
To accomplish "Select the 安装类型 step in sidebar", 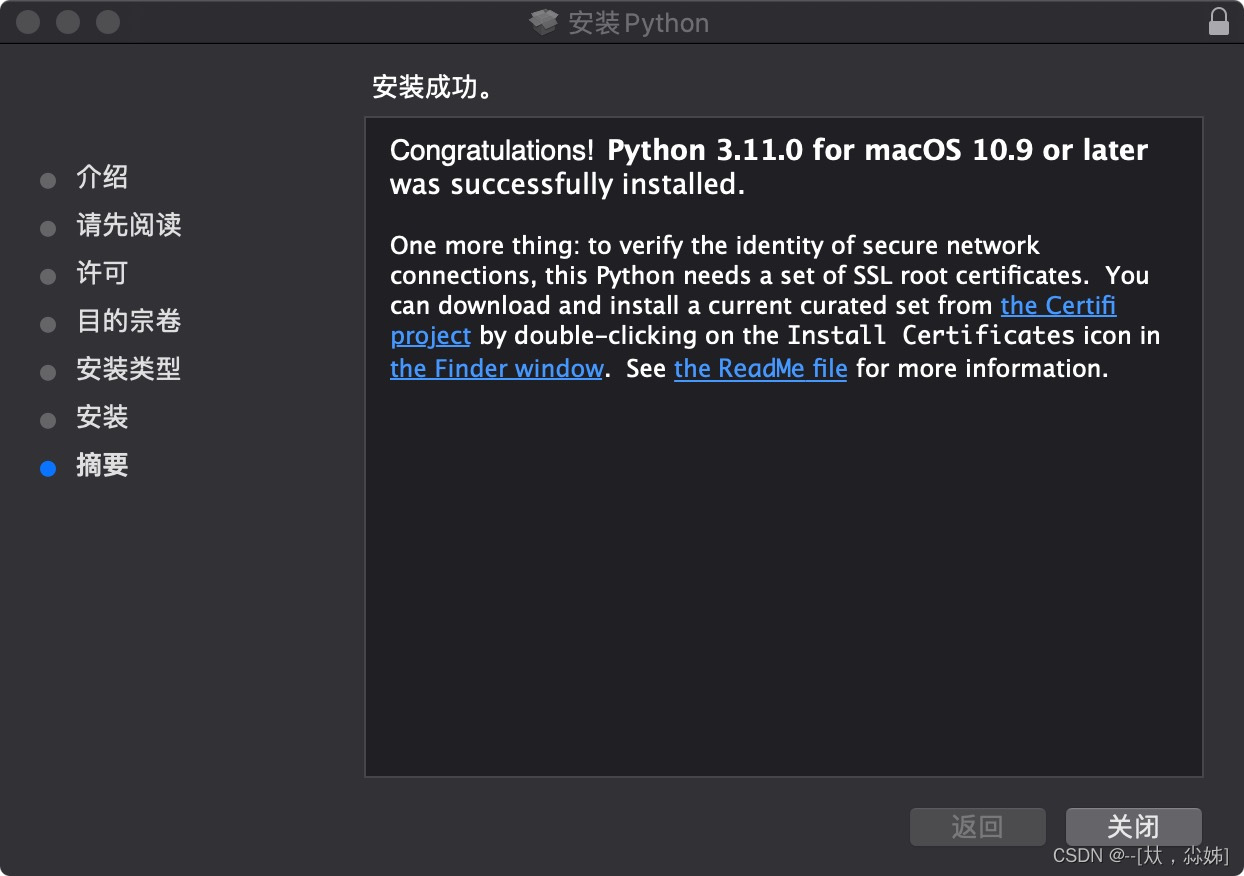I will click(x=128, y=370).
